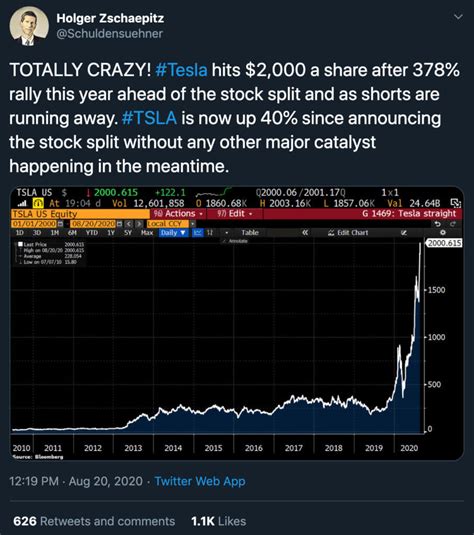Open the tweet options chevron menu

click(458, 16)
